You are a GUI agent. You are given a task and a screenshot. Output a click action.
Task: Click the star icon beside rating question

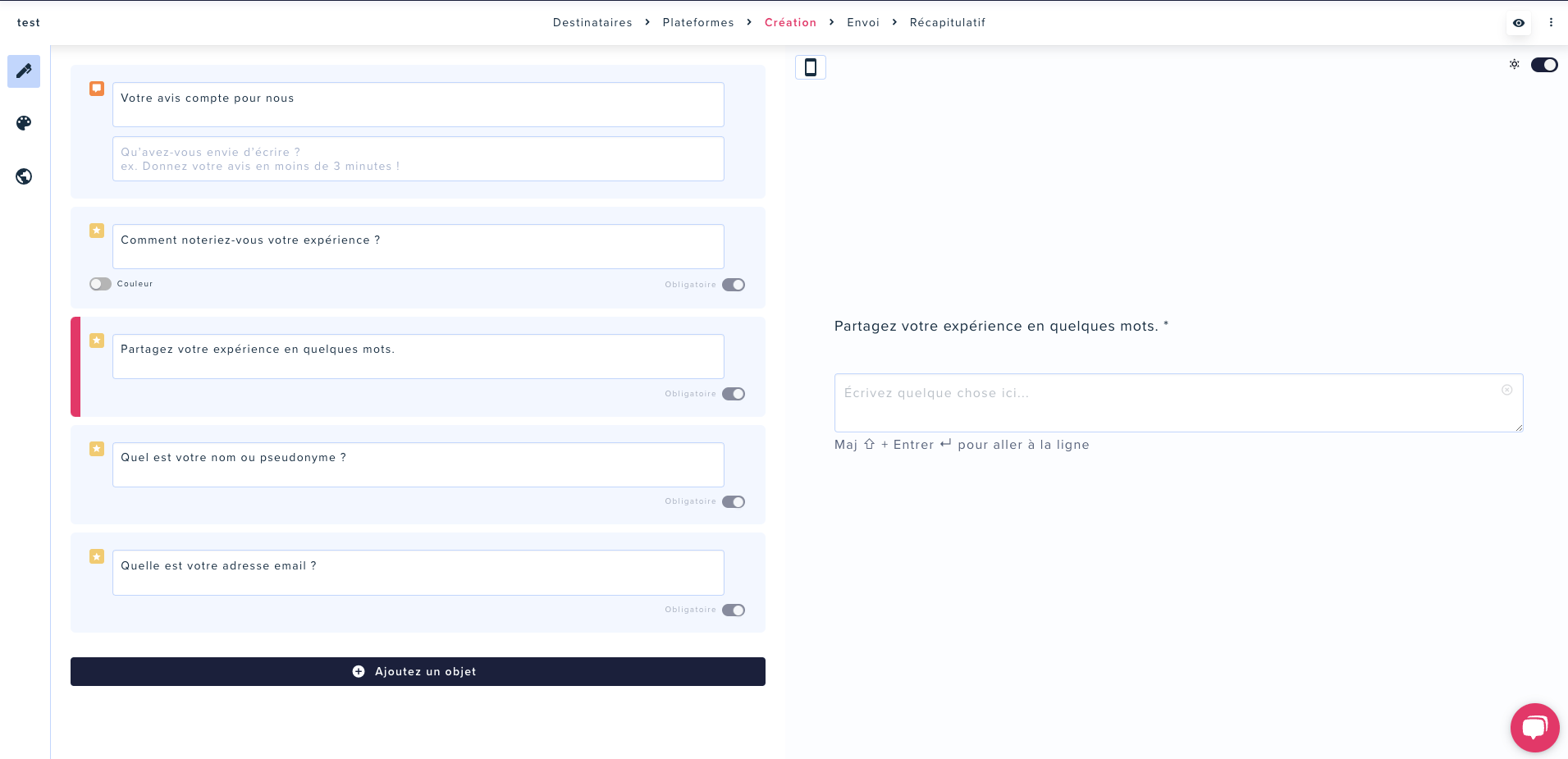(97, 231)
